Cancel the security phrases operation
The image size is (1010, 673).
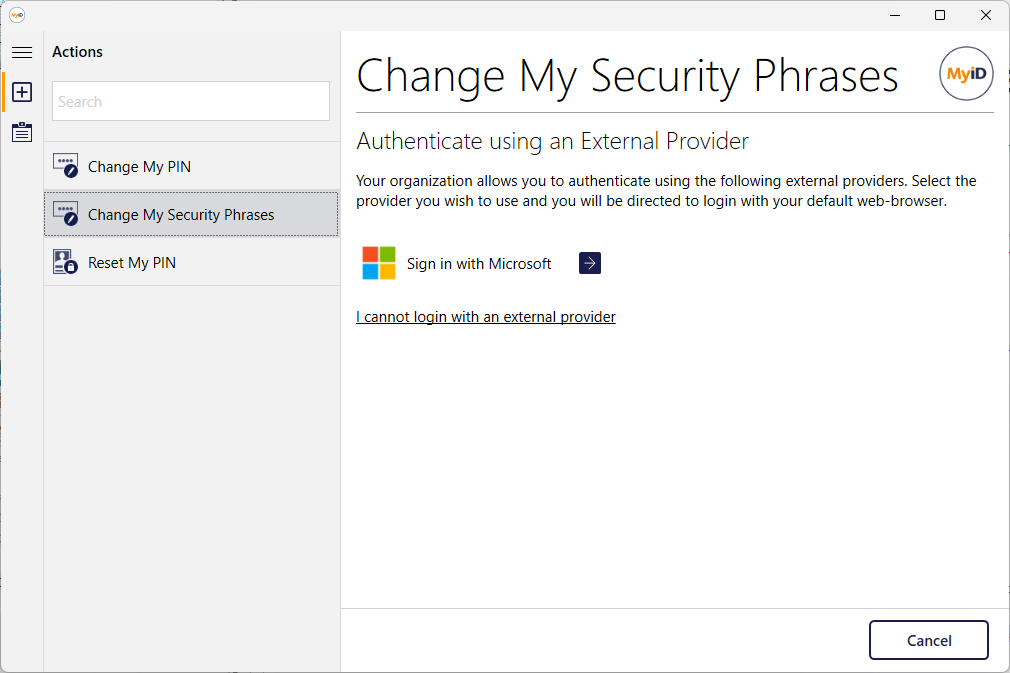(x=929, y=640)
